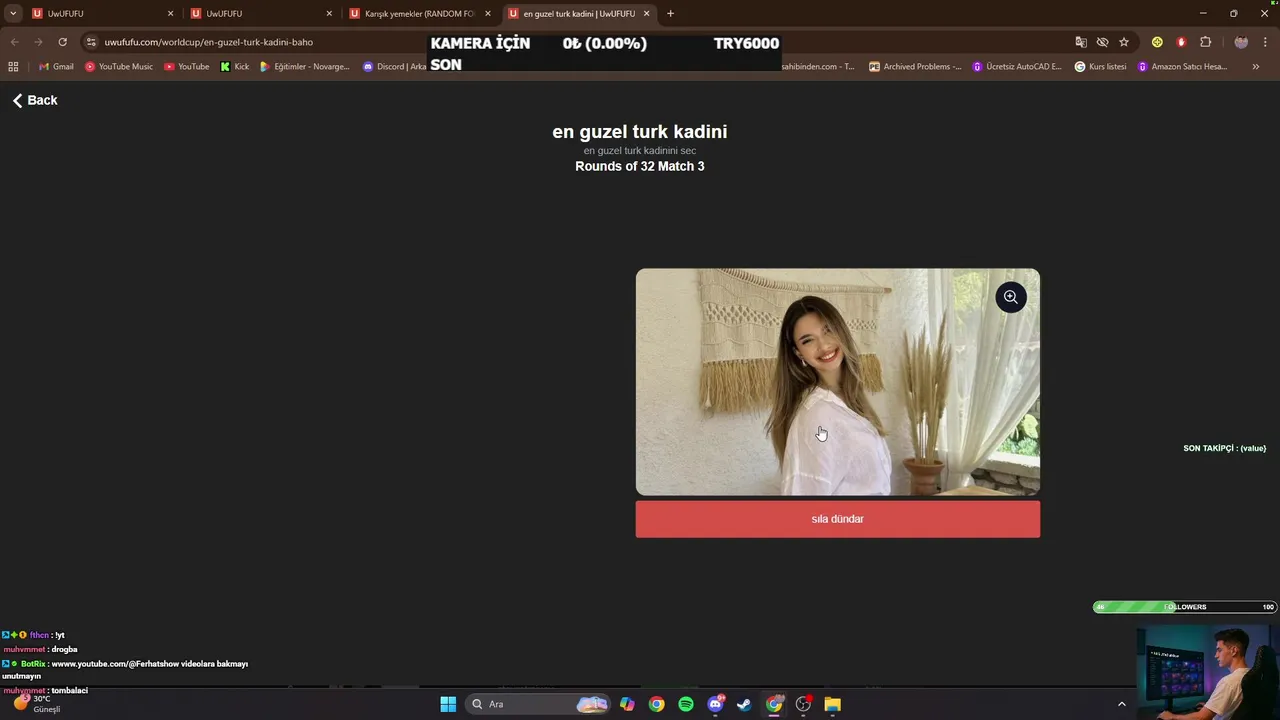Screen dimensions: 1280x720
Task: Show hidden system tray icons
Action: click(1121, 704)
